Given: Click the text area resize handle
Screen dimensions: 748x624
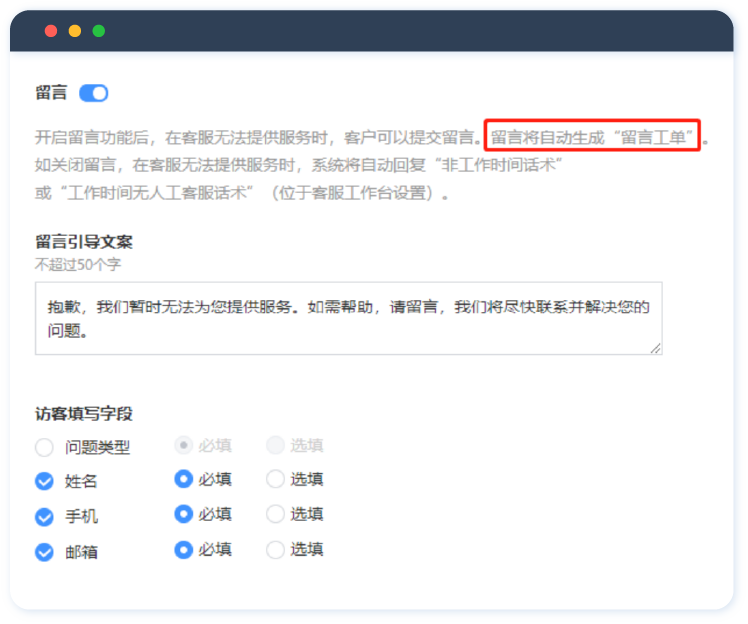Looking at the screenshot, I should pos(655,347).
